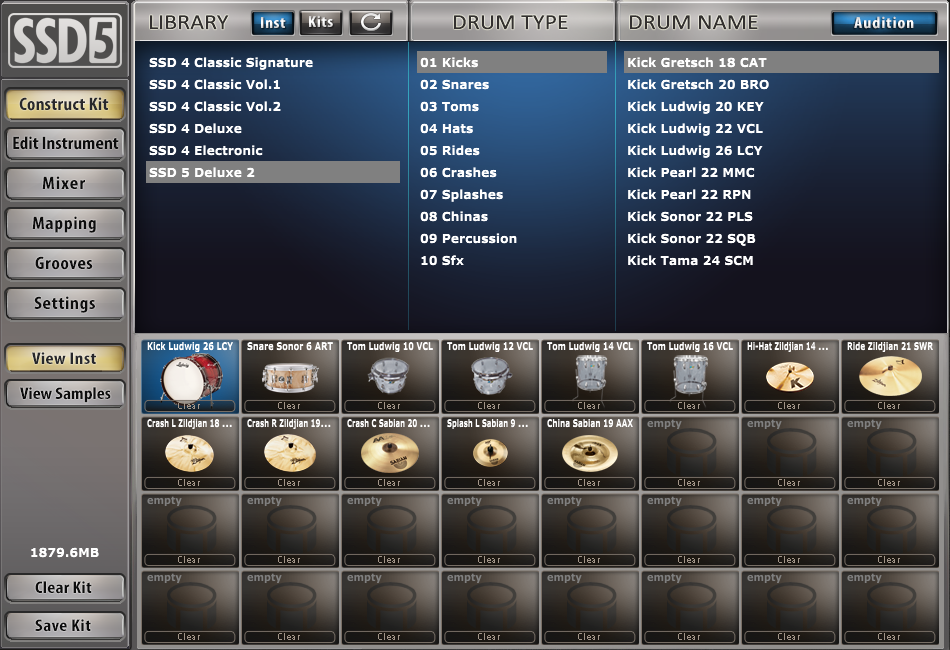Screen dimensions: 950x650
Task: Click the Clear Kit button
Action: click(64, 588)
